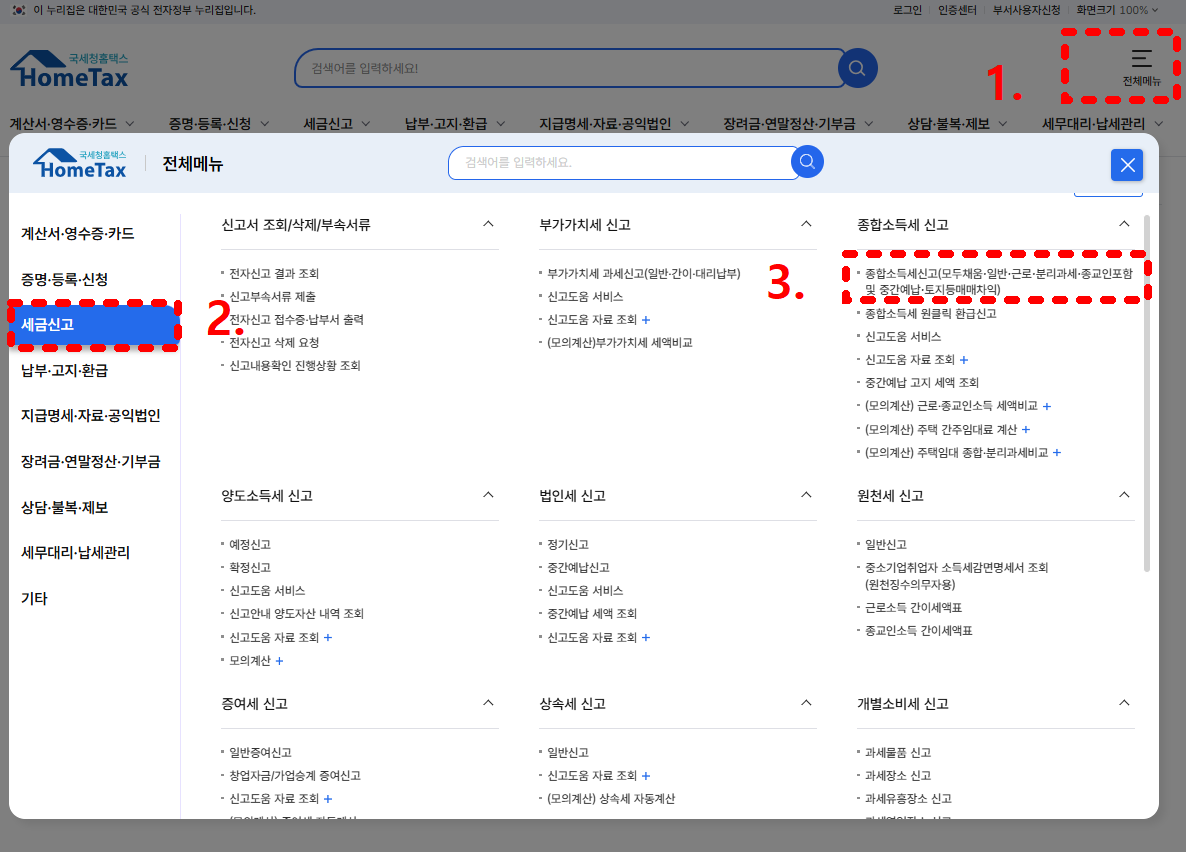
Task: Expand the 납부·고지·환급 top navigation menu
Action: click(x=455, y=123)
